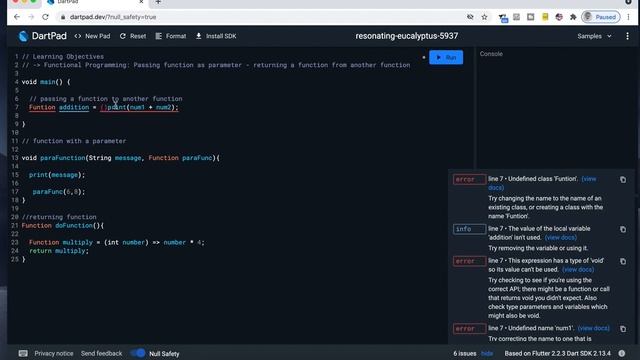The width and height of the screenshot is (640, 360).
Task: Open docs link for 'type of void' error
Action: click(578, 269)
